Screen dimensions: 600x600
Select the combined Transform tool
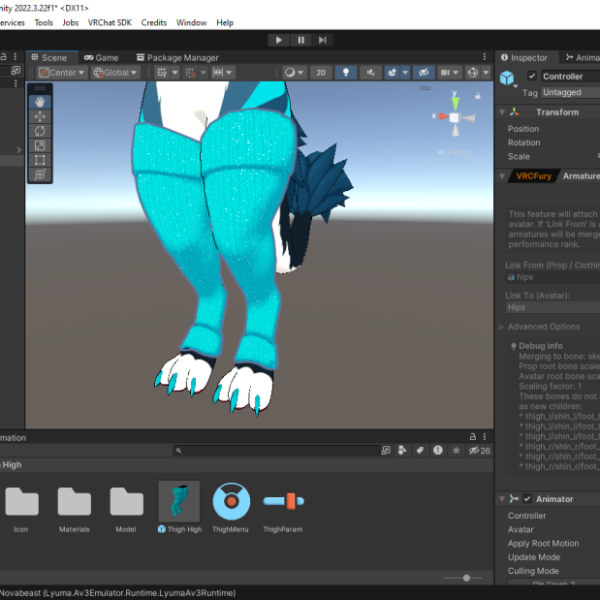tap(40, 174)
